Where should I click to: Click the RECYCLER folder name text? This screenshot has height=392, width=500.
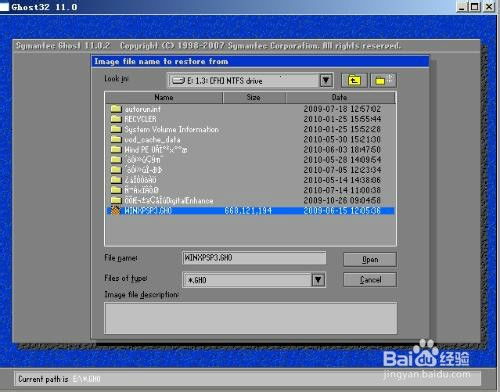coord(140,119)
